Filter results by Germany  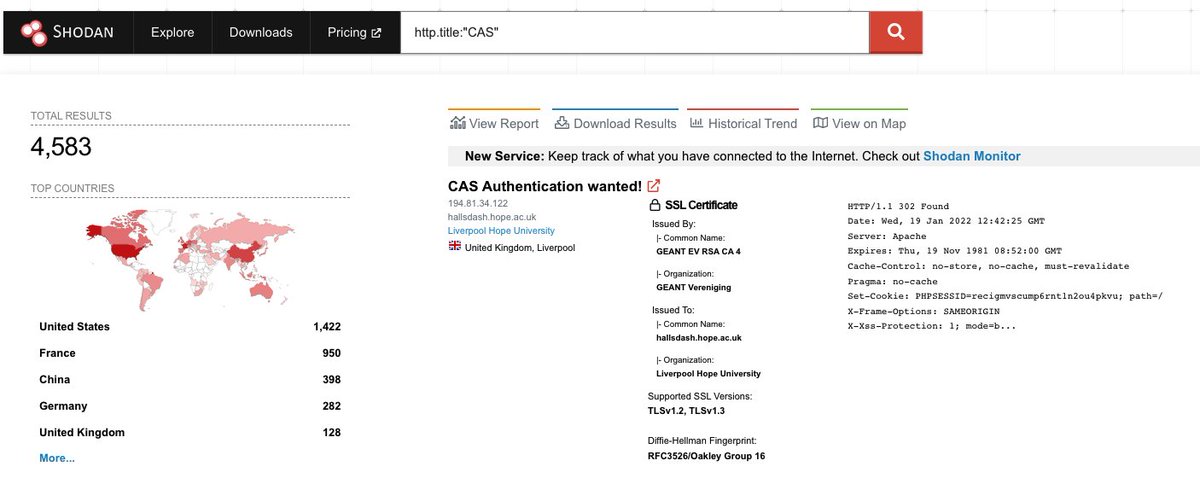pyautogui.click(x=63, y=406)
